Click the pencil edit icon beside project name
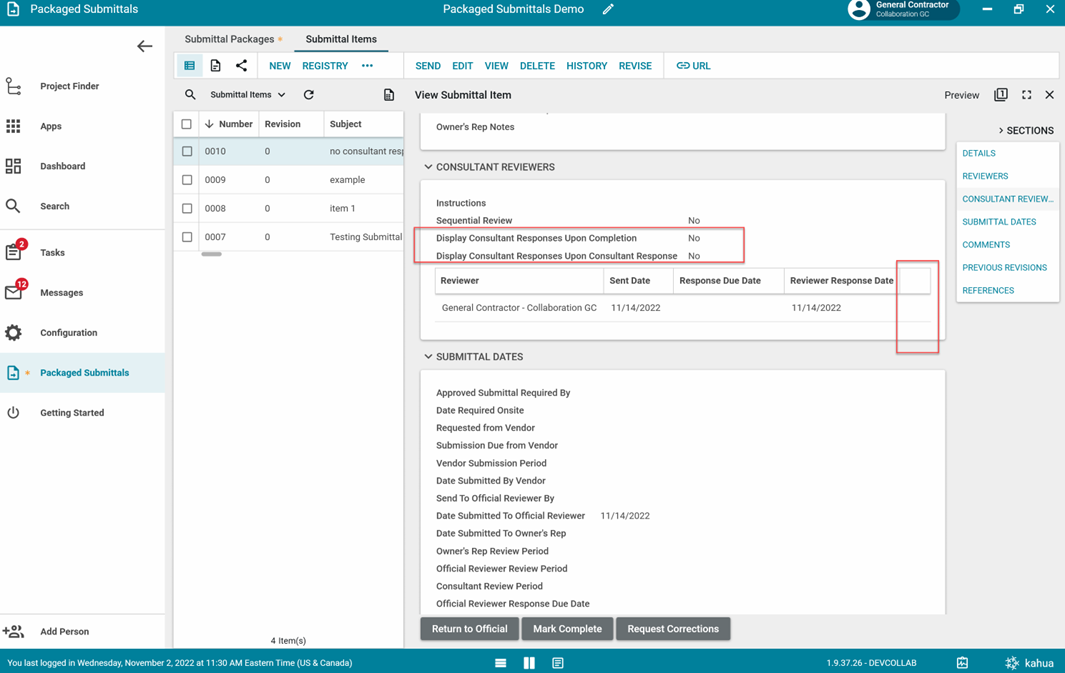 [x=608, y=10]
